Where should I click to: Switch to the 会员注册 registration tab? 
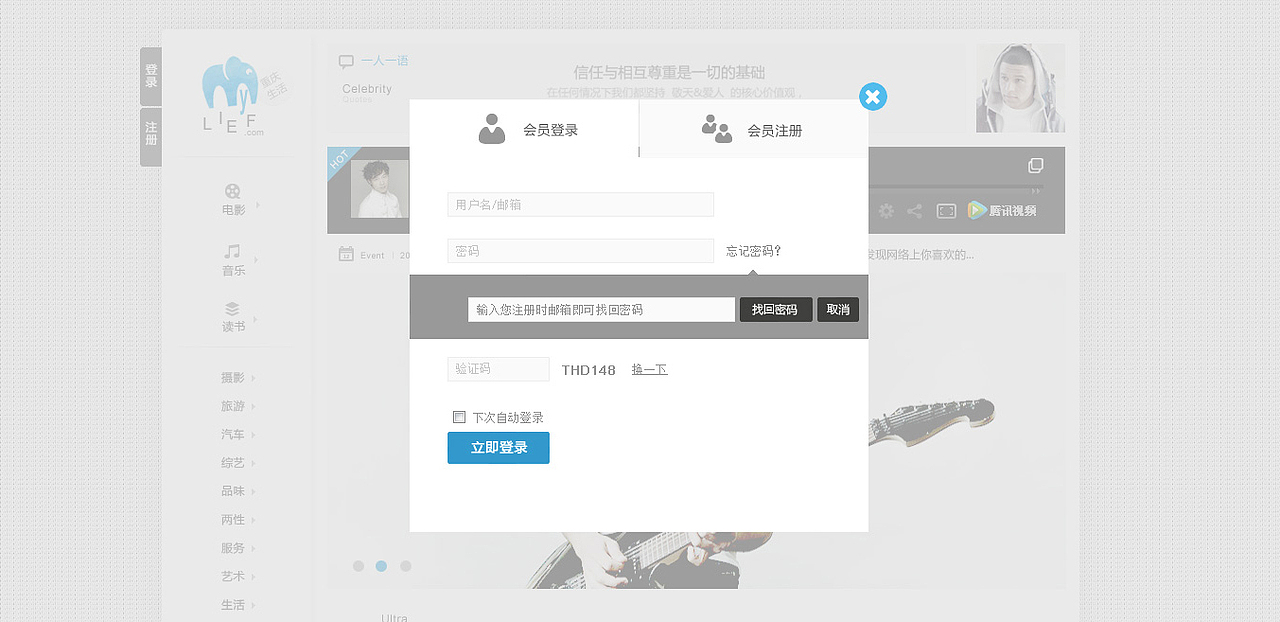753,129
